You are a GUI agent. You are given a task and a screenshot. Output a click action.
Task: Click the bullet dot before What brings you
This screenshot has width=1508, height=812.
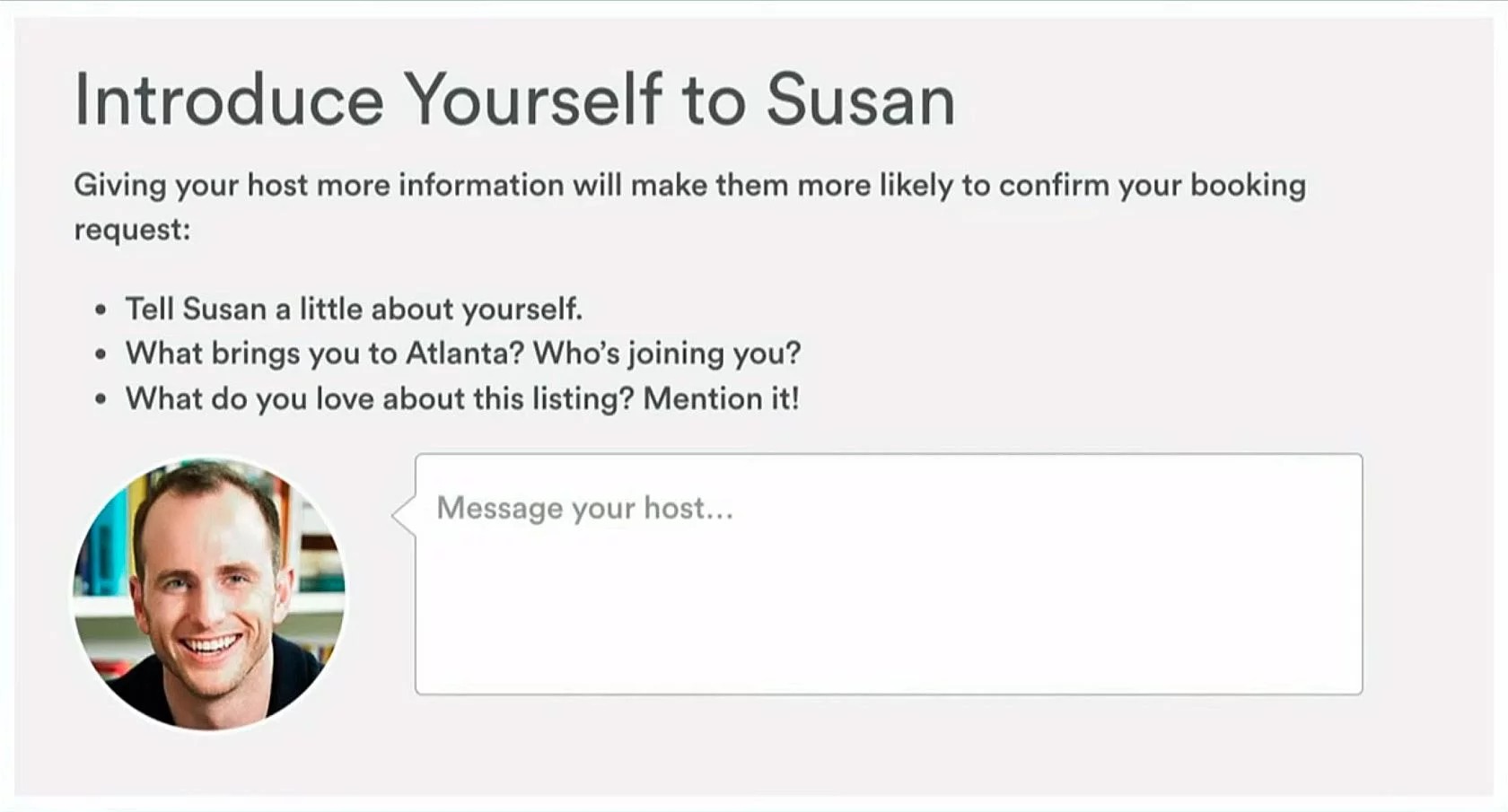[x=101, y=354]
